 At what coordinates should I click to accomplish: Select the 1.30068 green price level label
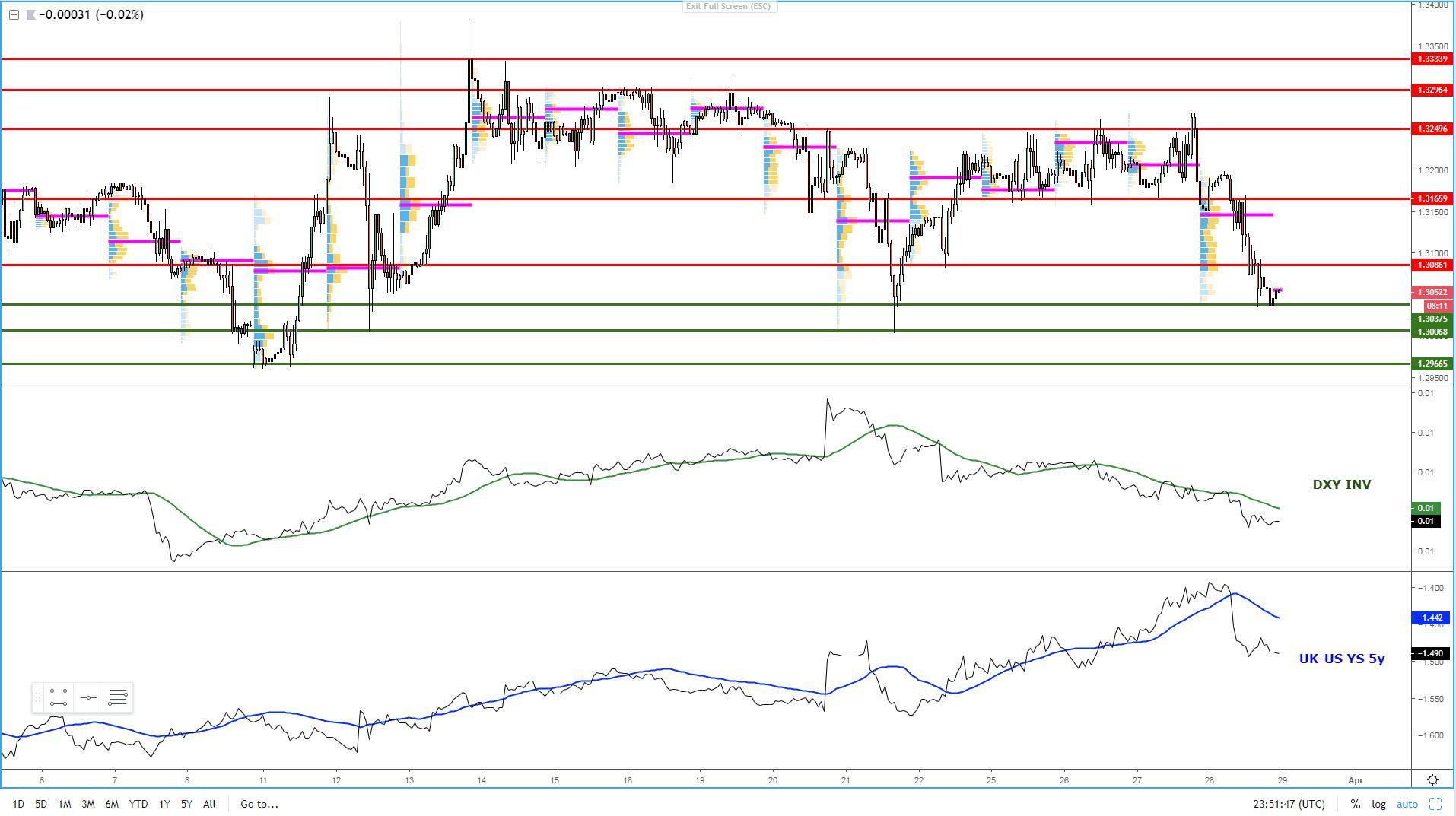click(x=1432, y=332)
